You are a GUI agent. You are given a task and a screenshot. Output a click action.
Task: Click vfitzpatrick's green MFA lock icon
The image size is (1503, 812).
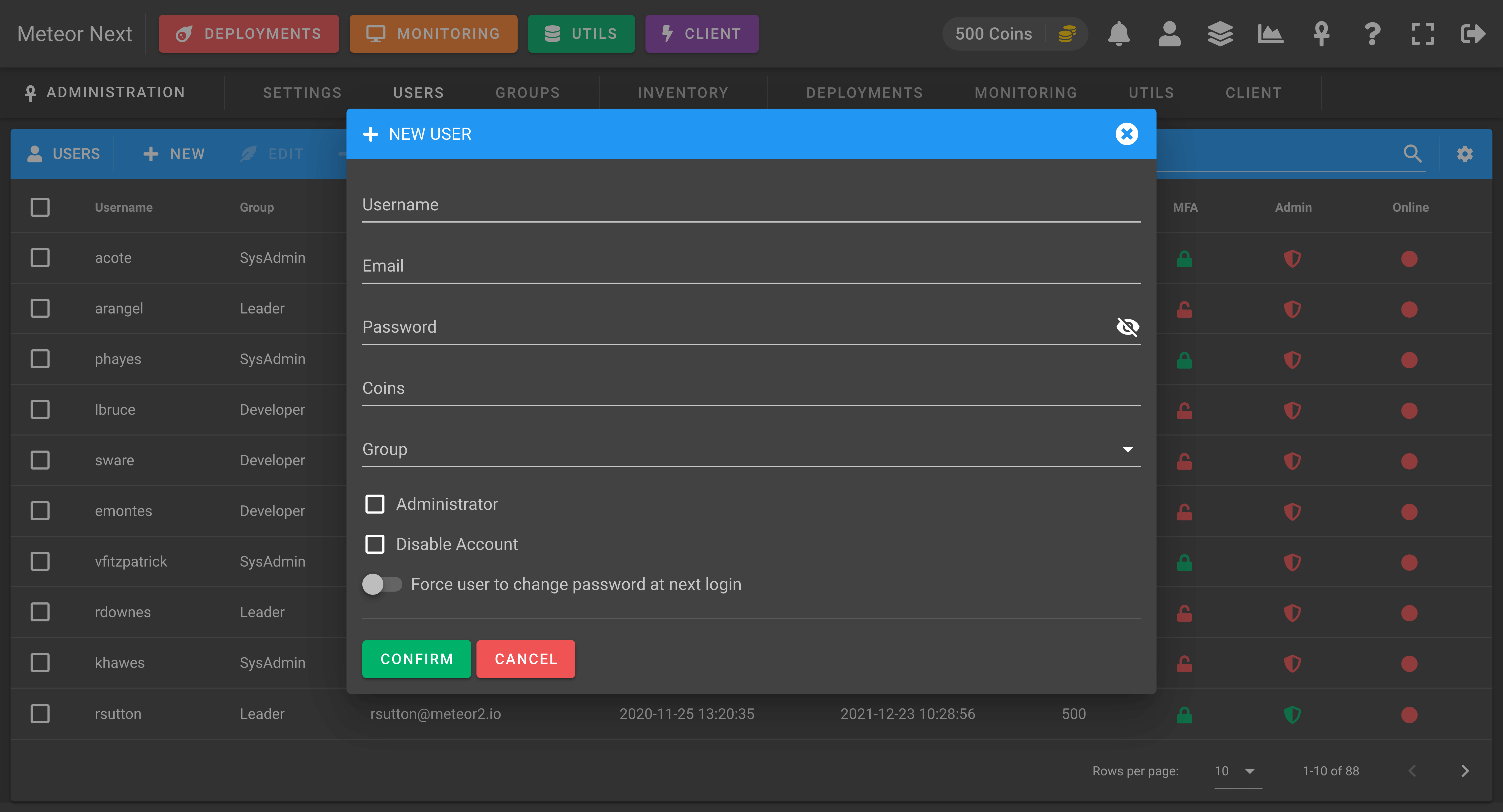pos(1184,562)
